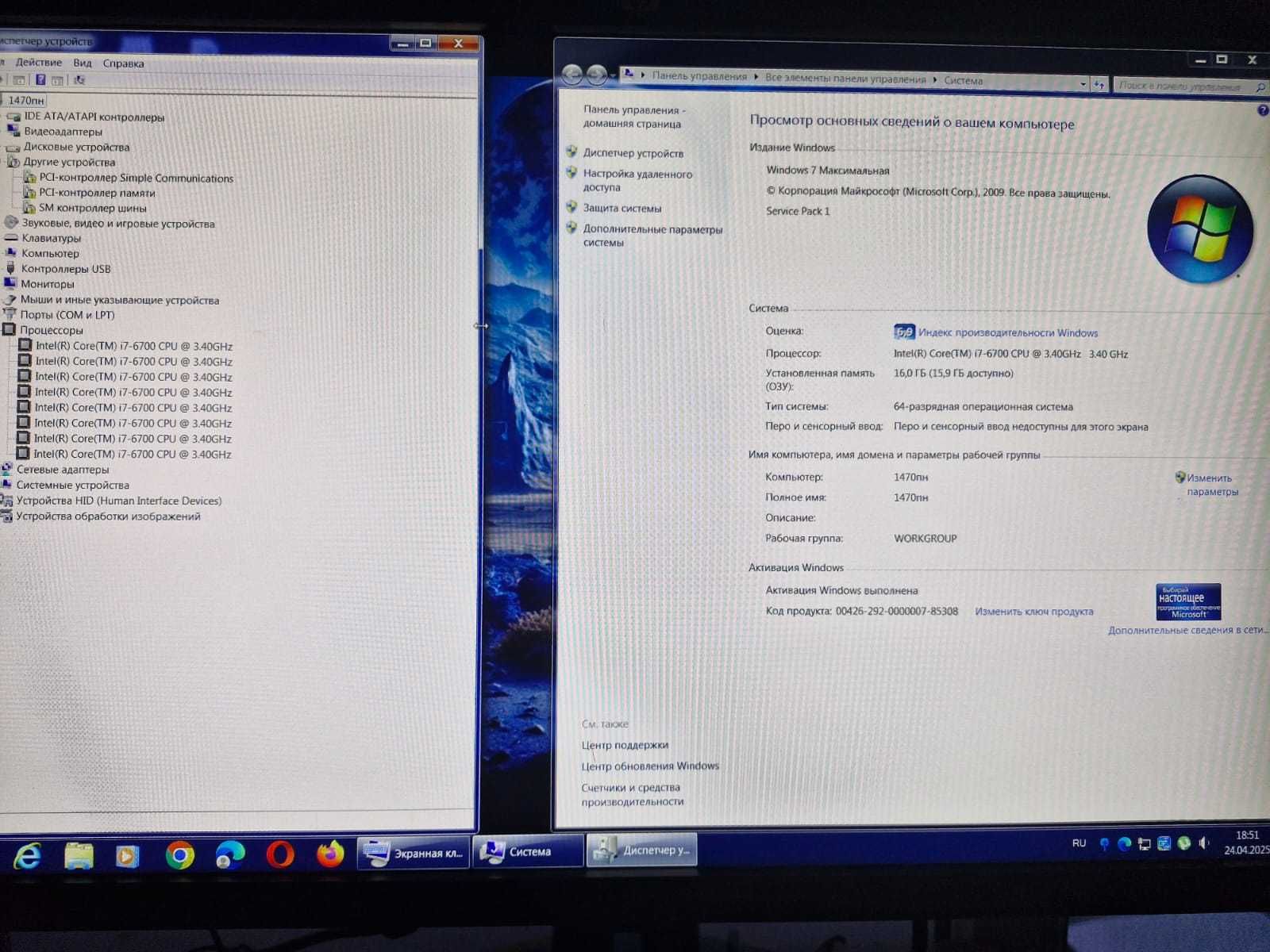Open Счетчики и средства производительности link
Screen dimensions: 1270x952
632,795
